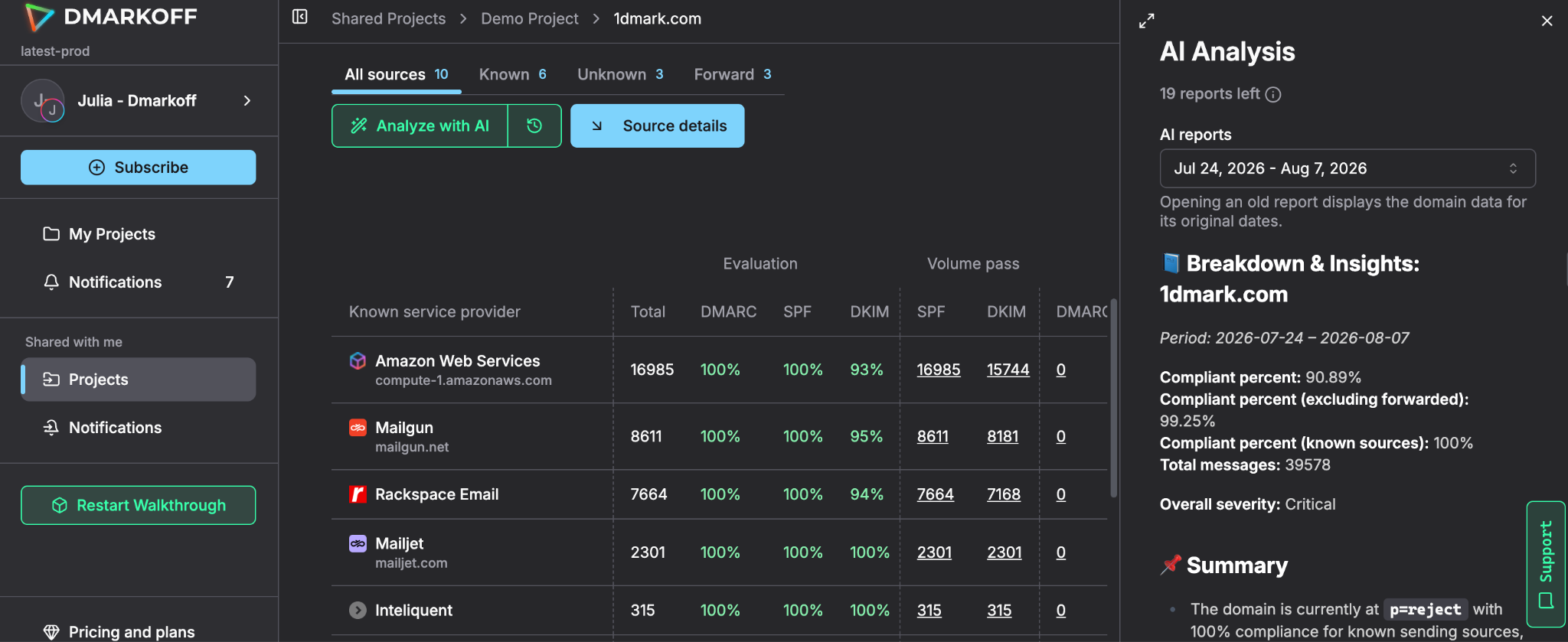Open Inteliquent DKIM pass volume 315
Screen dimensions: 1568x642
[999, 611]
